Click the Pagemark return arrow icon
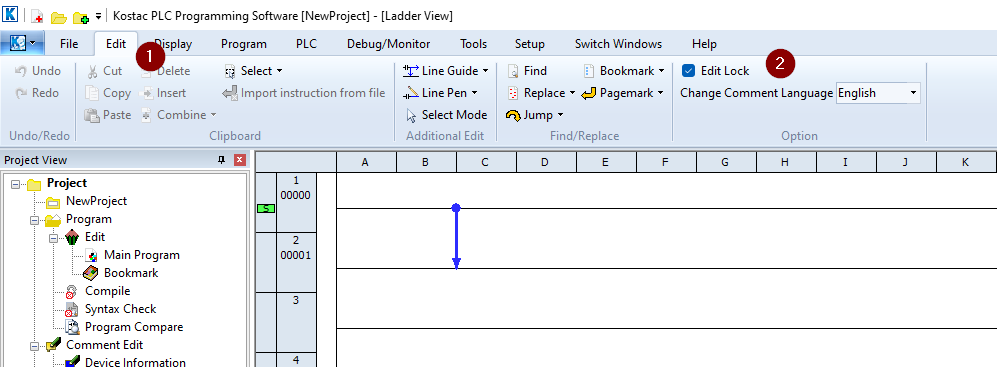 588,93
